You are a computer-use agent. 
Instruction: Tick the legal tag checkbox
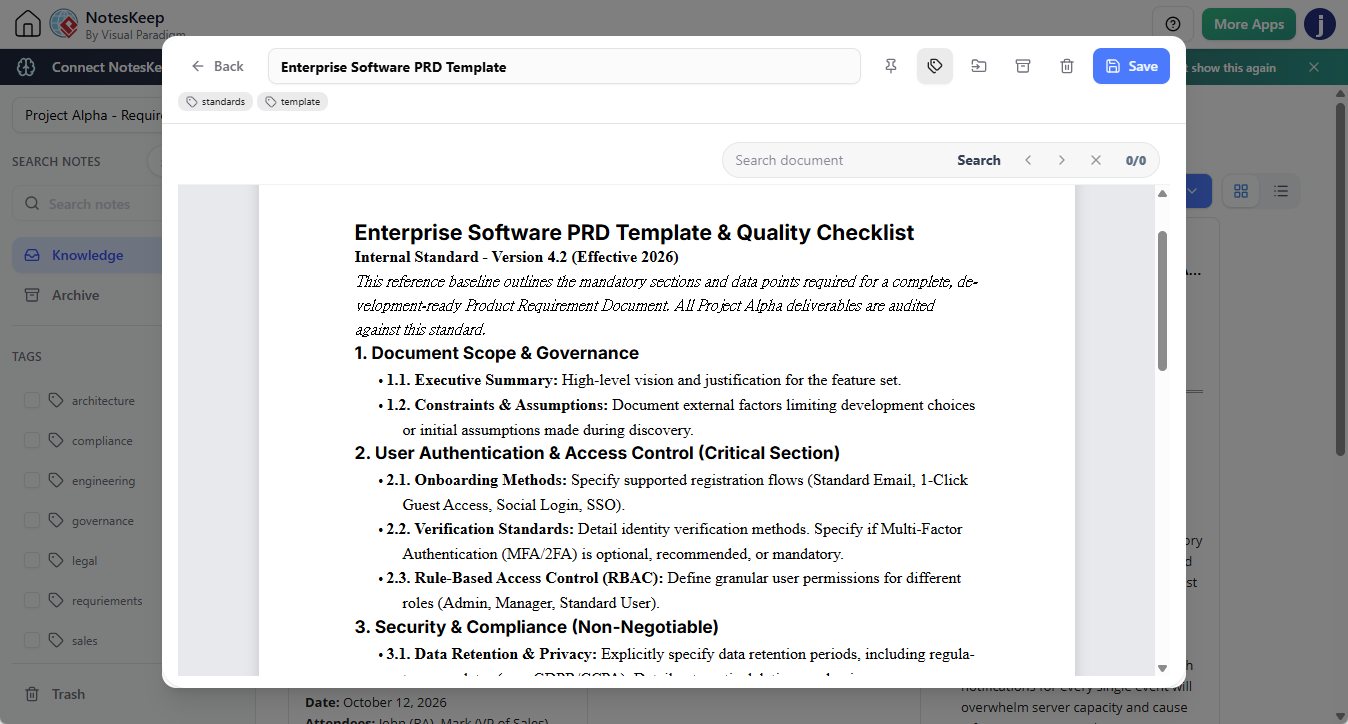point(32,561)
